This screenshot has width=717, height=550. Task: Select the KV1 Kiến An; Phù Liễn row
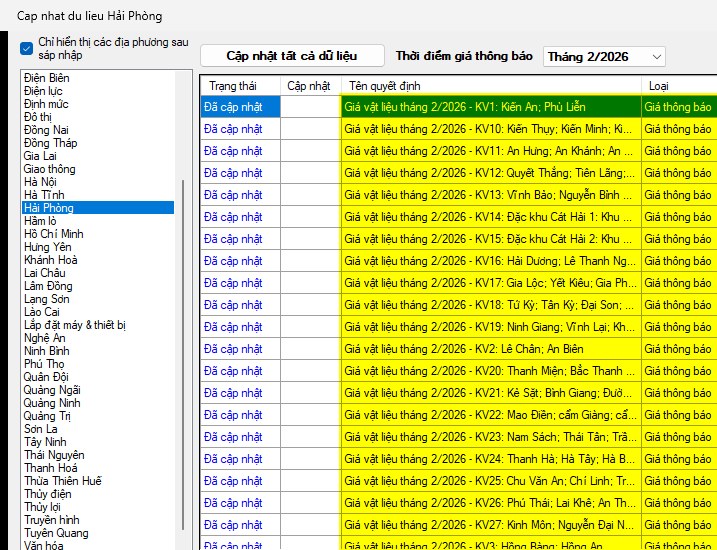(465, 107)
